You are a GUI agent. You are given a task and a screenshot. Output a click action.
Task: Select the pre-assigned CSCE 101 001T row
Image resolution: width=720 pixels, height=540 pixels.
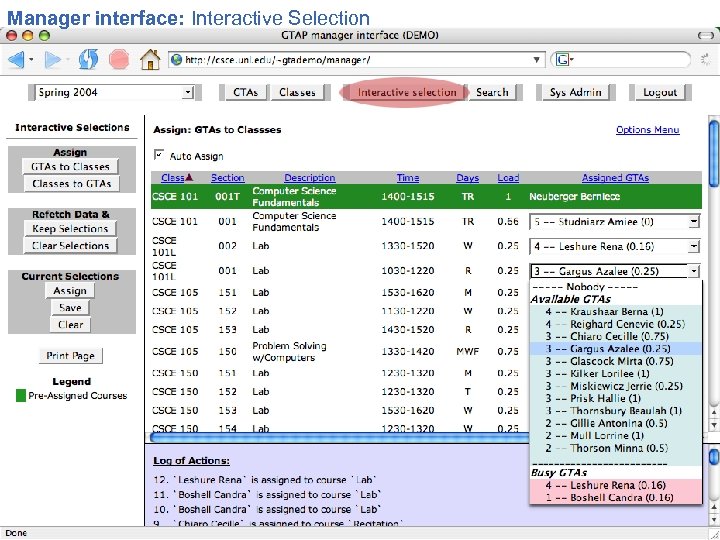[x=426, y=197]
